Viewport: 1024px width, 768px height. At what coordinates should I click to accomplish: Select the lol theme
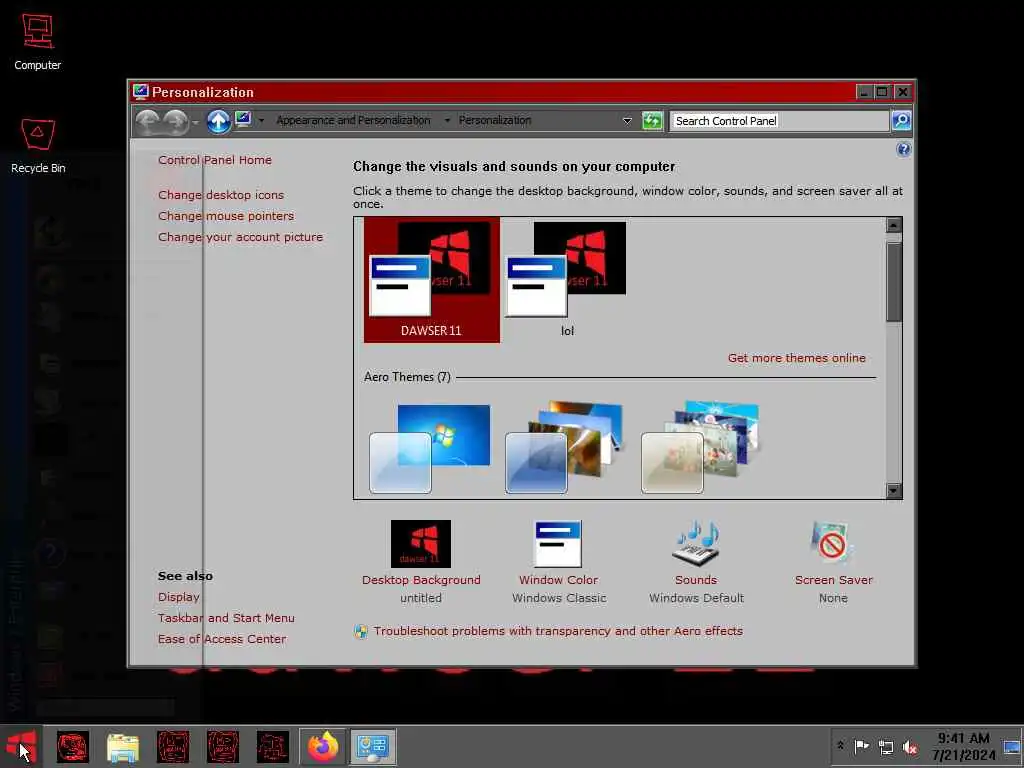pos(566,280)
